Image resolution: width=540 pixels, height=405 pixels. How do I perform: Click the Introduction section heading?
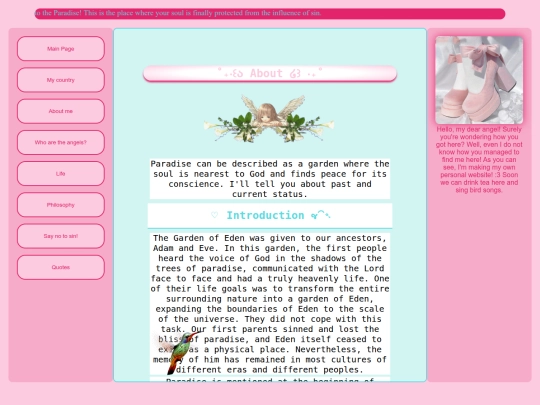click(270, 216)
